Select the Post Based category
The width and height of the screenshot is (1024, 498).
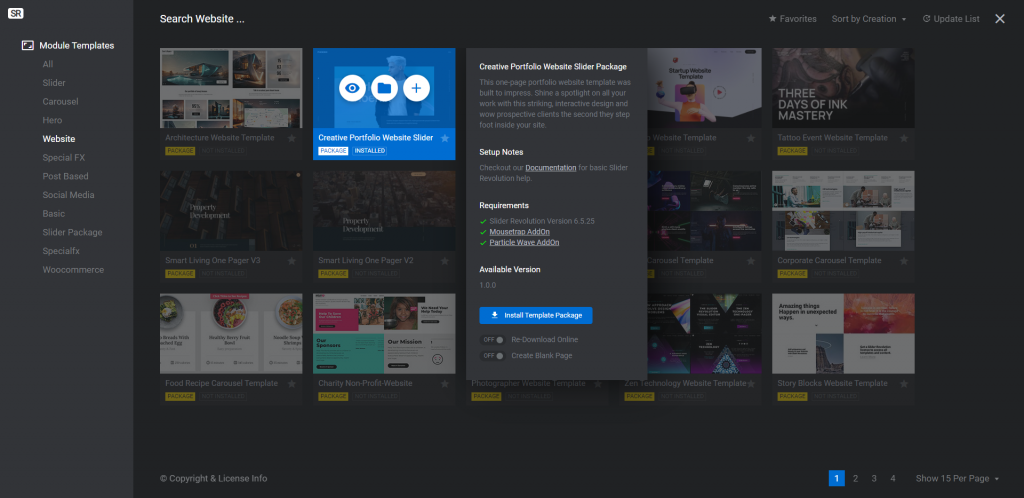[x=65, y=176]
